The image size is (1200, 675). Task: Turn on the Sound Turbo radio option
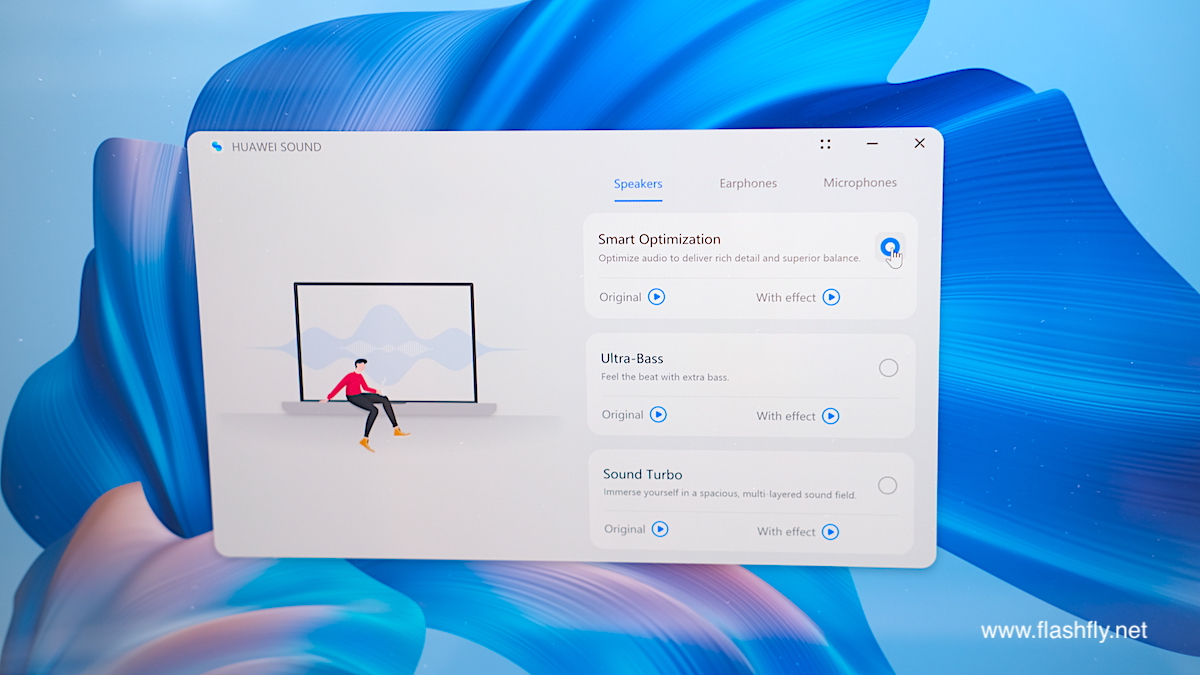pyautogui.click(x=887, y=485)
